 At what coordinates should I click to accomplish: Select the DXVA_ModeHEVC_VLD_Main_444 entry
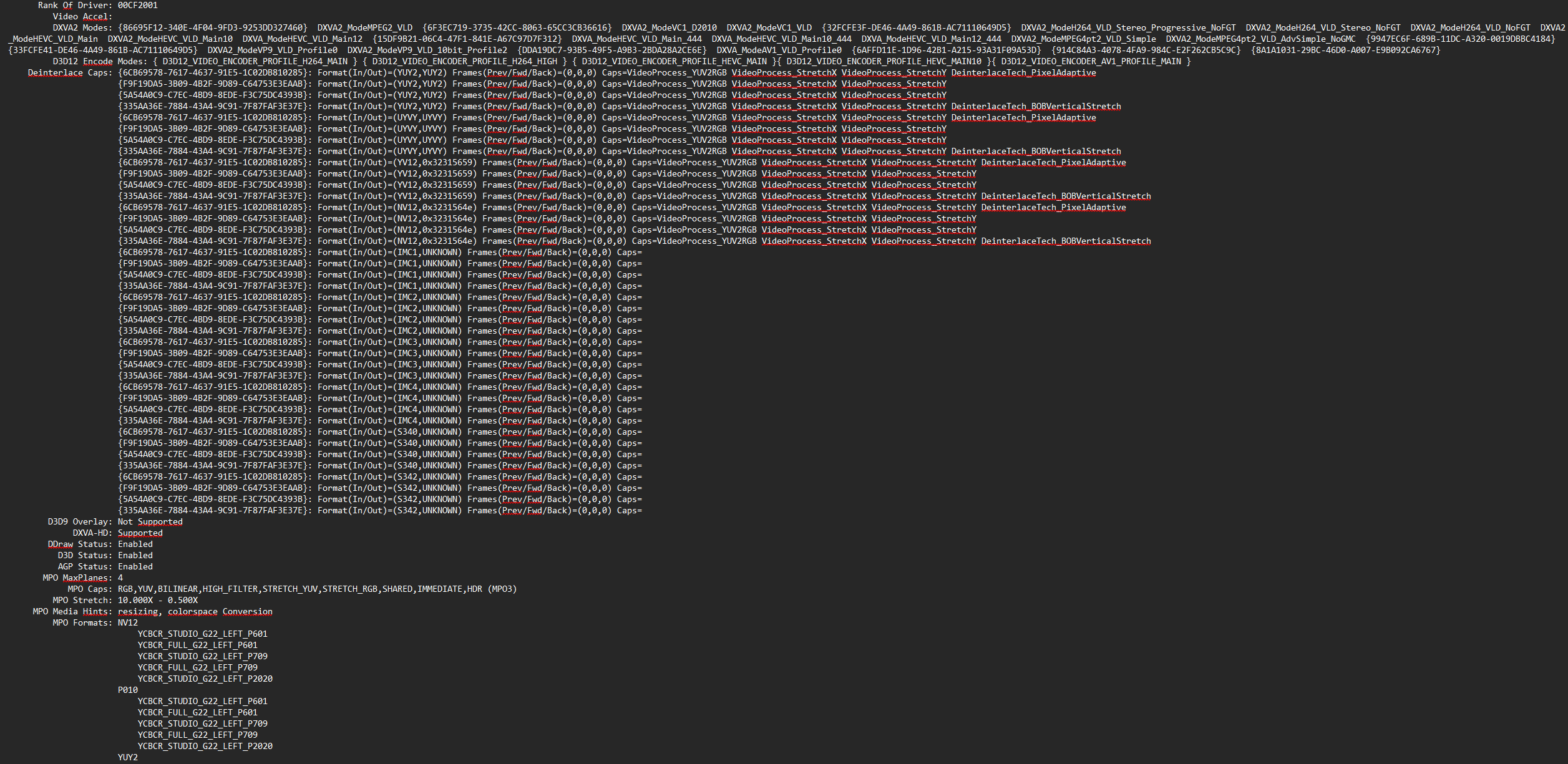tap(636, 39)
